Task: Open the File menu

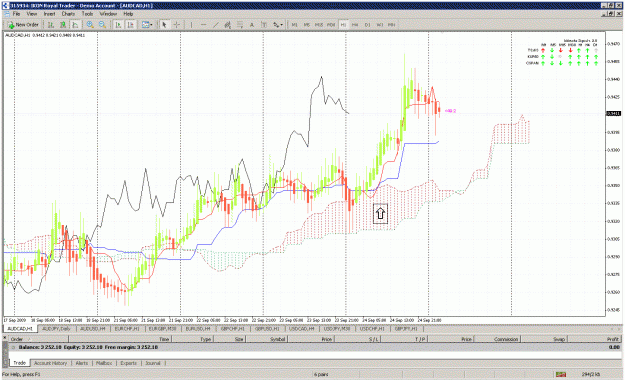Action: (x=16, y=14)
